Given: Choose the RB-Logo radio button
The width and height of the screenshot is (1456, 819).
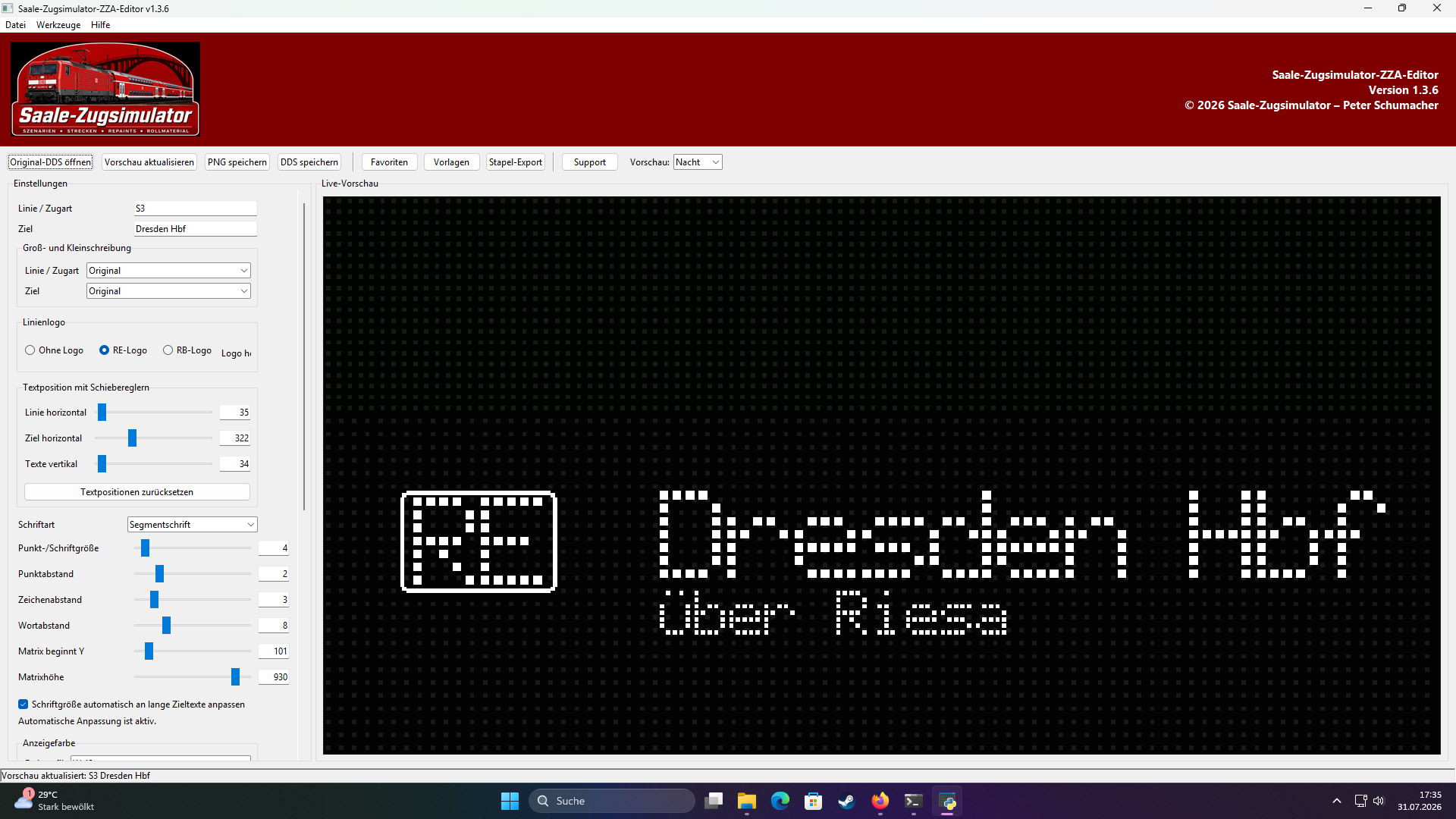Looking at the screenshot, I should pos(187,350).
